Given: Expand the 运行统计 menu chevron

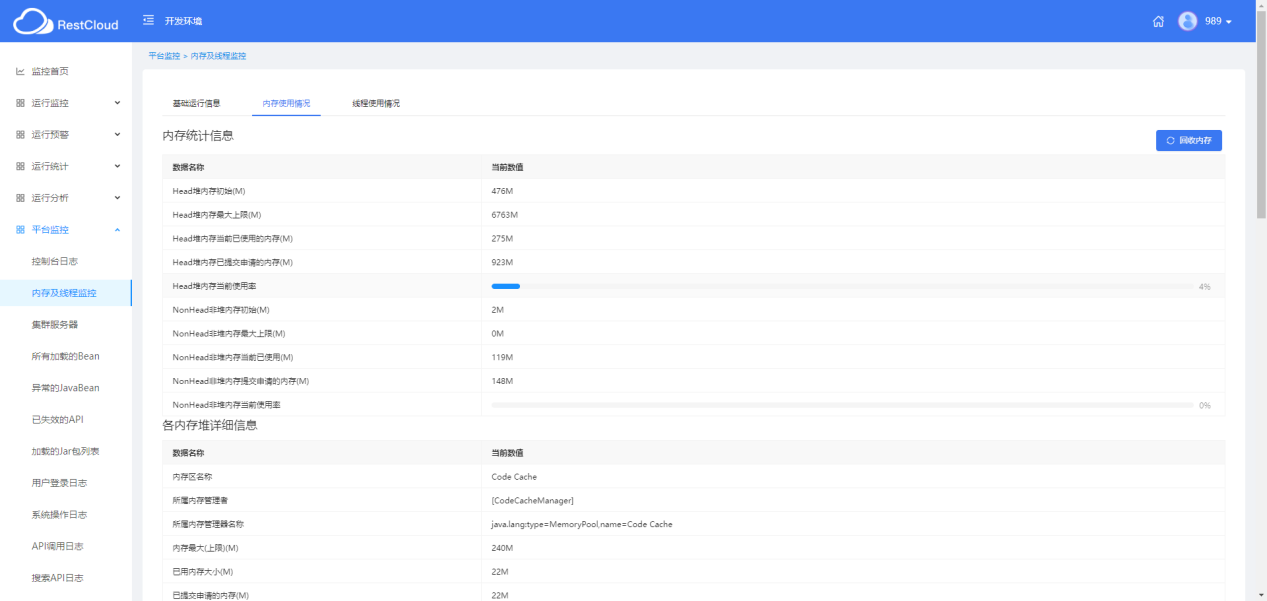Looking at the screenshot, I should (x=117, y=166).
